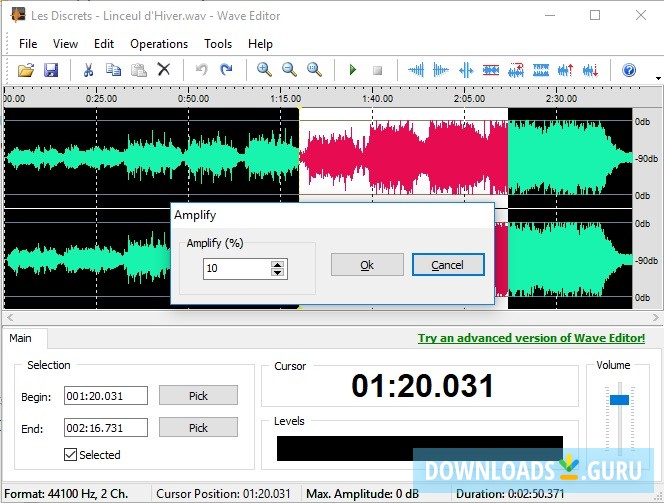This screenshot has height=503, width=664.
Task: Click the Cut scissors icon
Action: pos(88,70)
